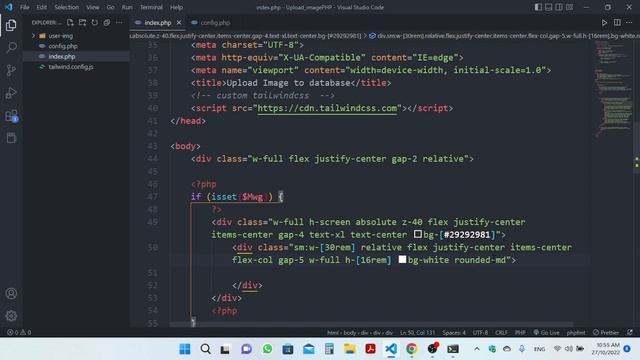
Task: Click the VS Code logo in title bar
Action: [x=9, y=7]
